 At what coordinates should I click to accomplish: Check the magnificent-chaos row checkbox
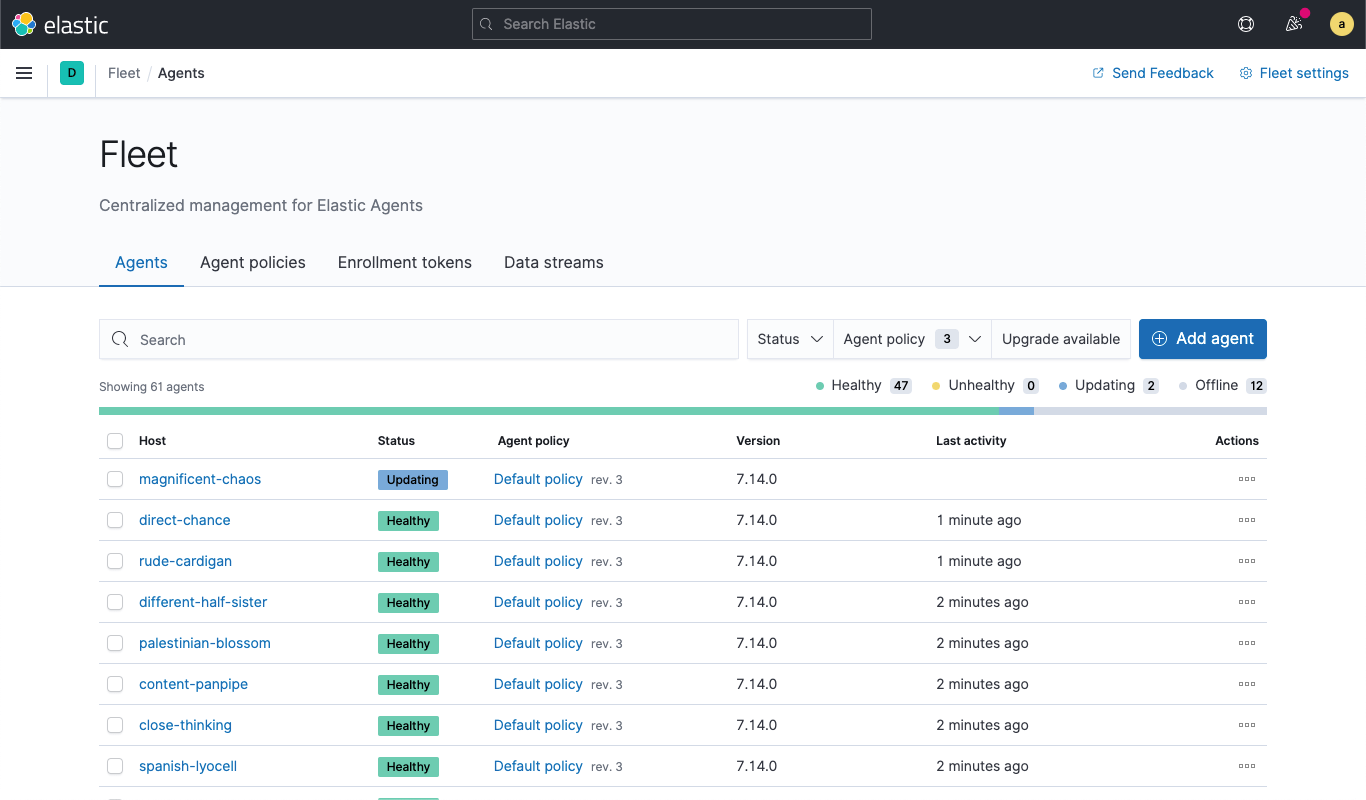(115, 479)
